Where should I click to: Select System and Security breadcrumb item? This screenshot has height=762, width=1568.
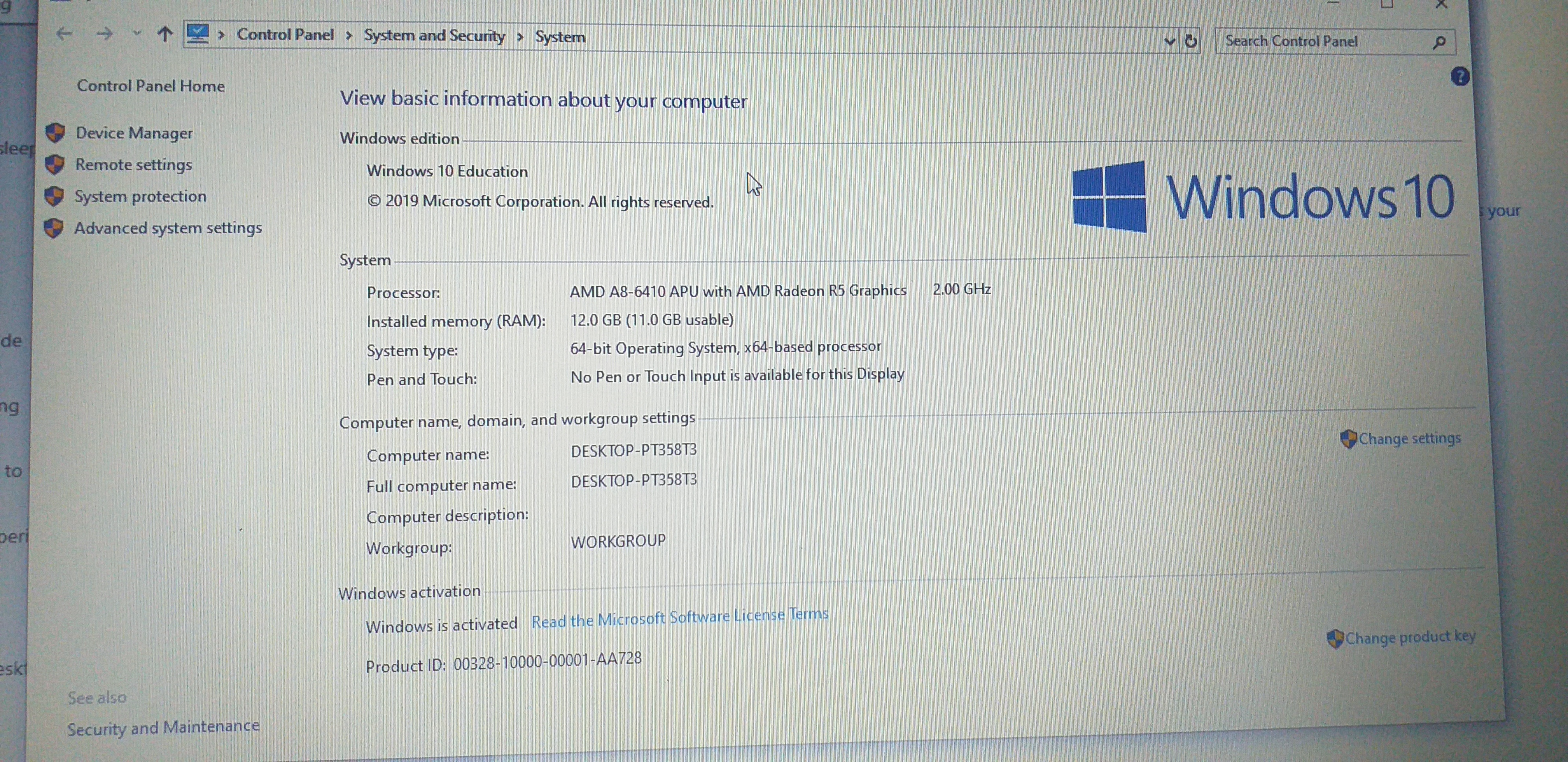[434, 35]
